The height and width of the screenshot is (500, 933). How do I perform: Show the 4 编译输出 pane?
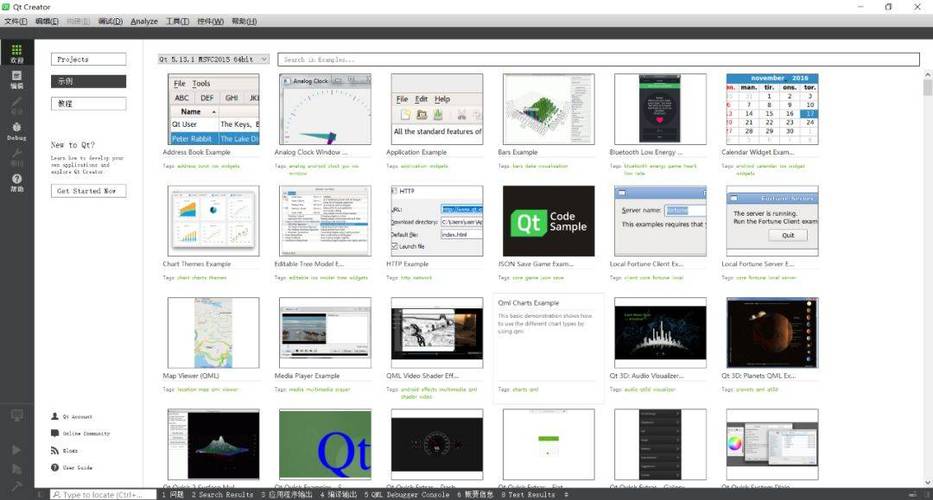(338, 495)
